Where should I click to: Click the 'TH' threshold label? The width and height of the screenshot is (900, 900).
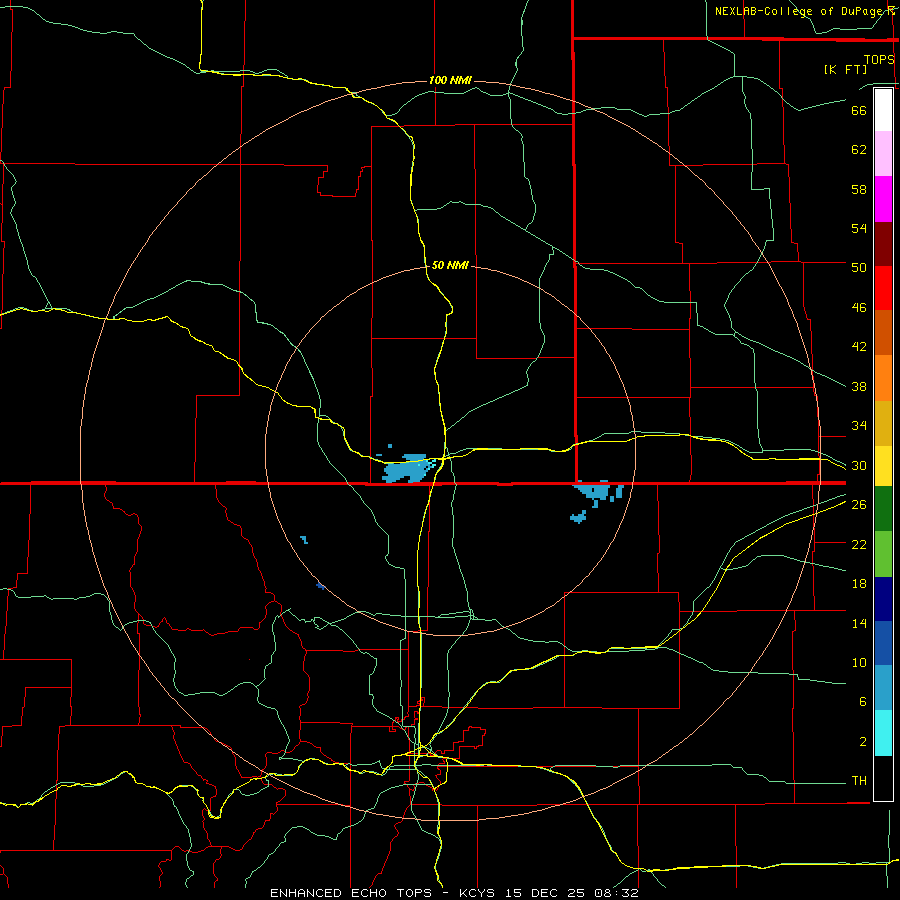[x=859, y=781]
